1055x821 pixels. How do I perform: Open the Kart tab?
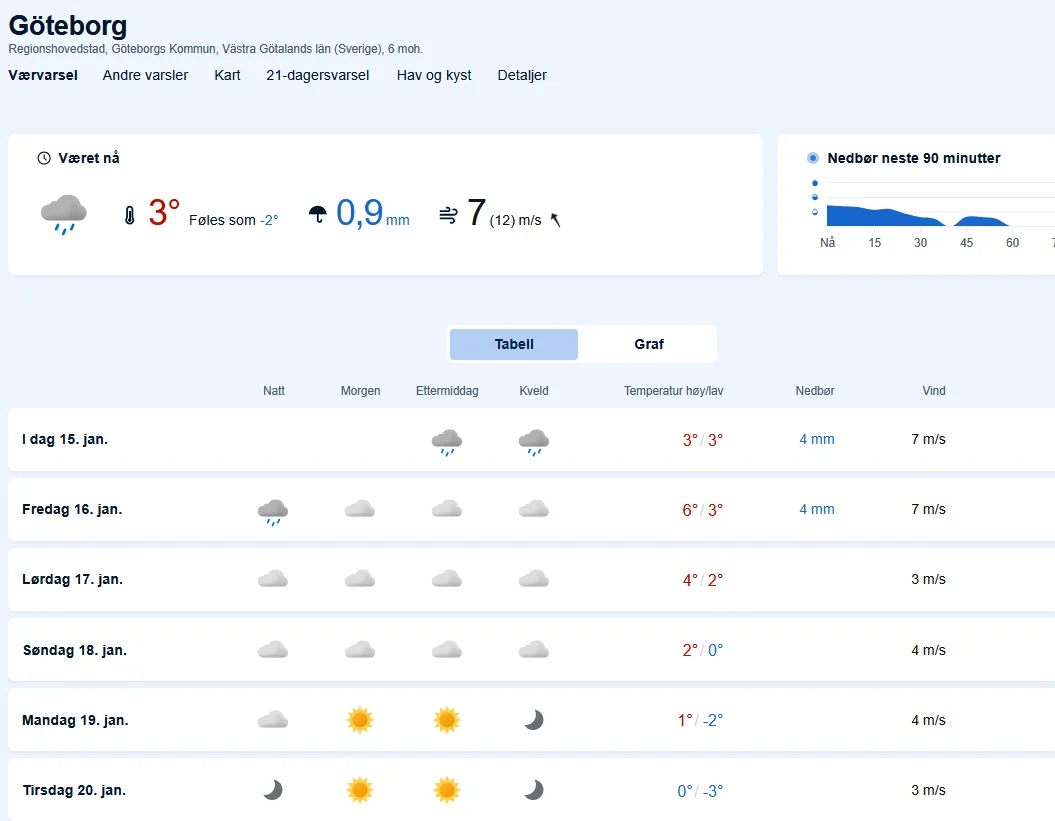pyautogui.click(x=227, y=75)
